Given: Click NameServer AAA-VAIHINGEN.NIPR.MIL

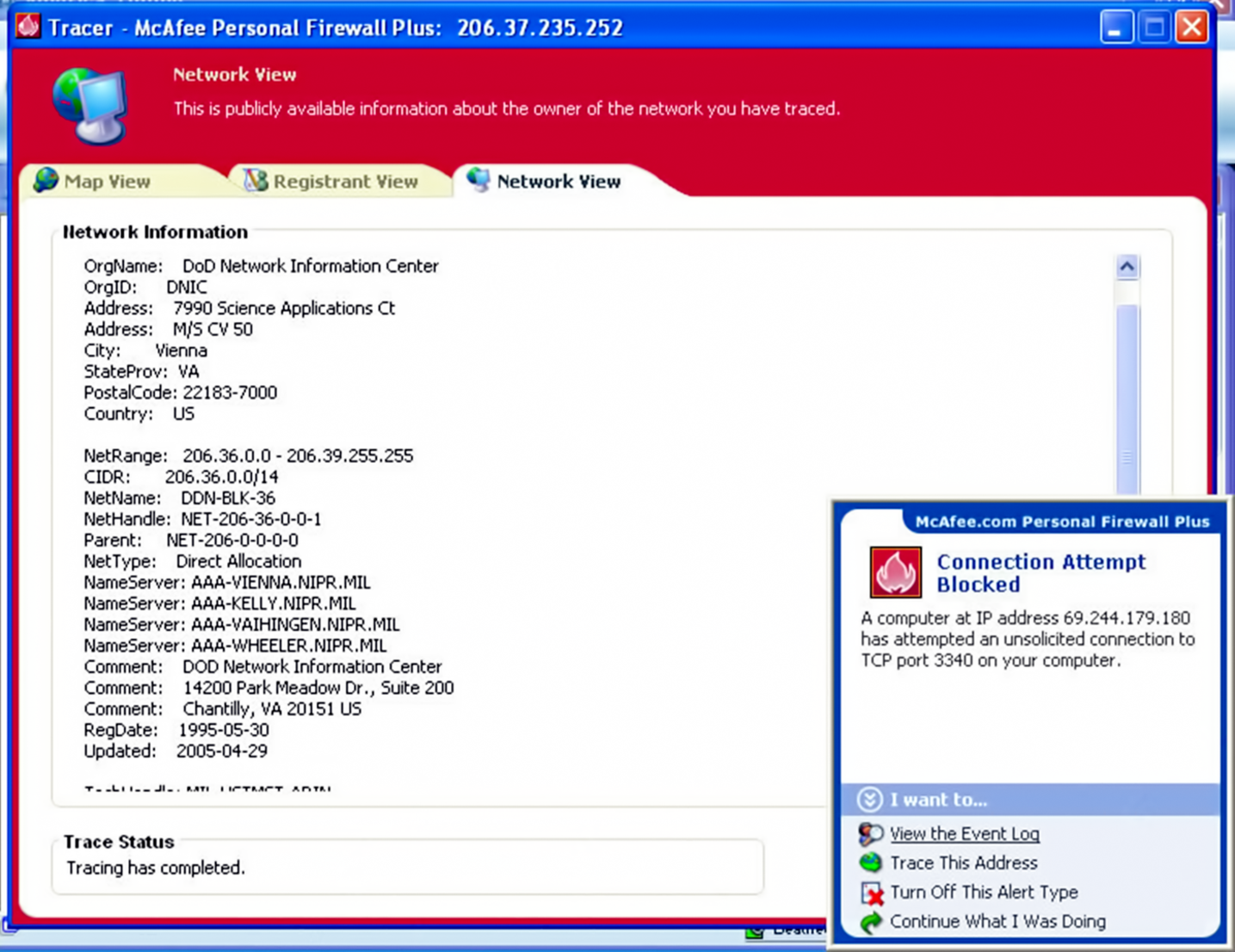Looking at the screenshot, I should pyautogui.click(x=295, y=624).
